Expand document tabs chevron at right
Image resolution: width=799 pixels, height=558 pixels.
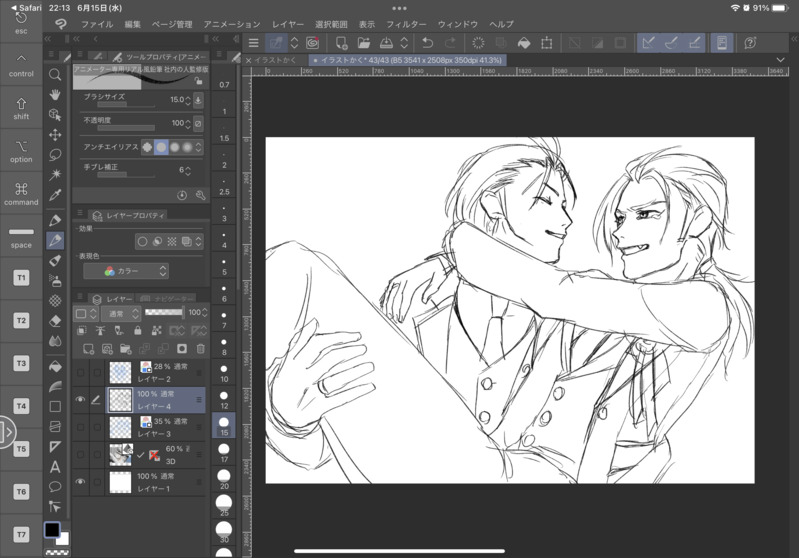[x=780, y=60]
